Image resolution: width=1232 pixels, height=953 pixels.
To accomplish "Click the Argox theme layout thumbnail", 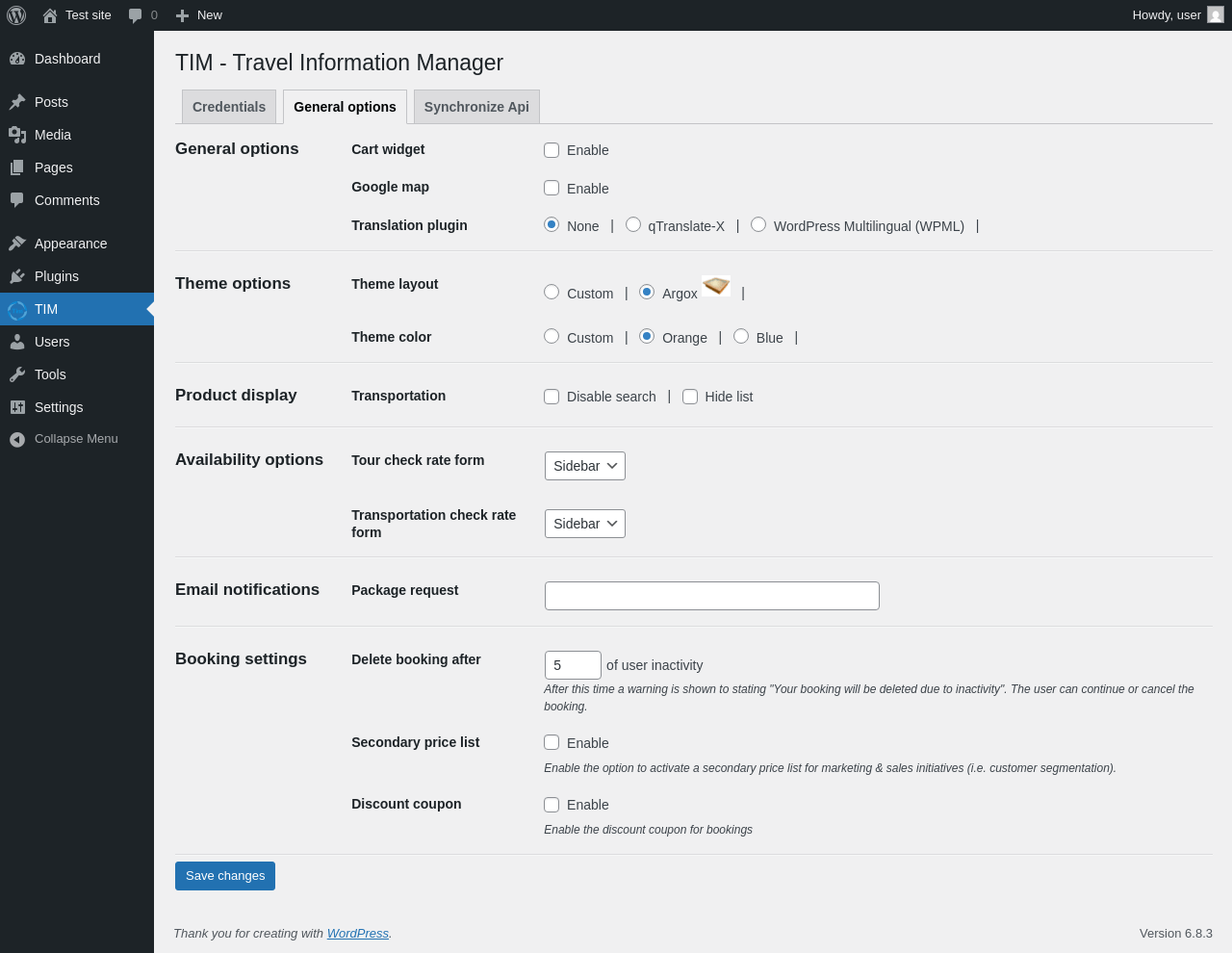I will click(715, 286).
